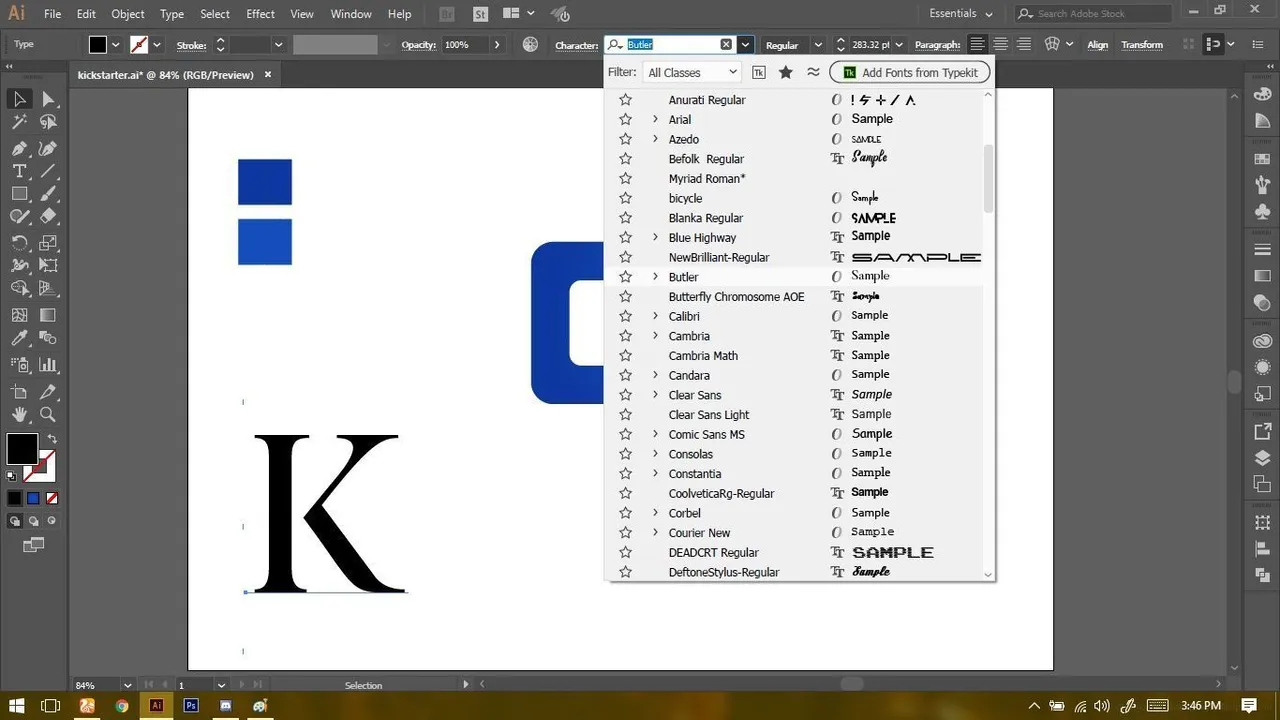This screenshot has width=1280, height=720.
Task: Choose the Column Graph tool
Action: click(x=48, y=365)
